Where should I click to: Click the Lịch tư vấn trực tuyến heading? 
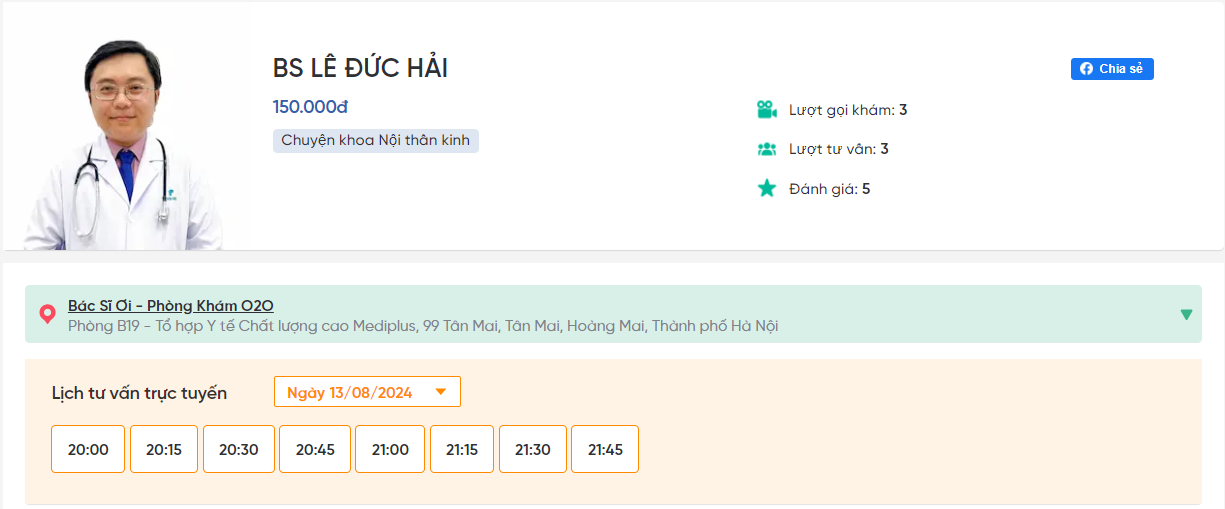pyautogui.click(x=139, y=393)
